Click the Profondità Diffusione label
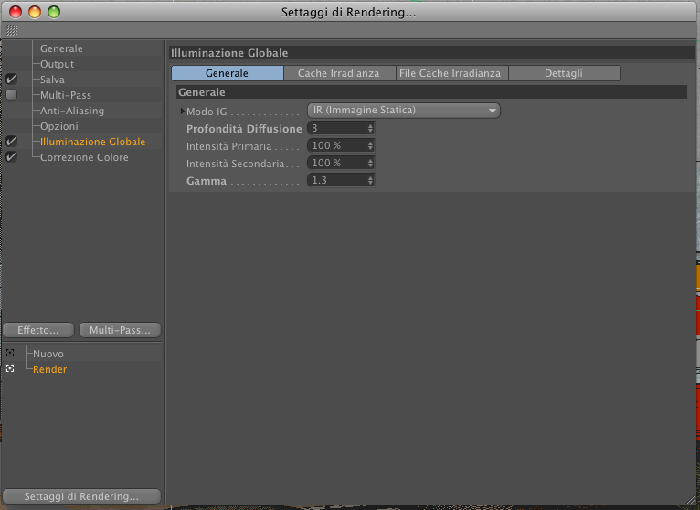The image size is (700, 510). tap(244, 129)
